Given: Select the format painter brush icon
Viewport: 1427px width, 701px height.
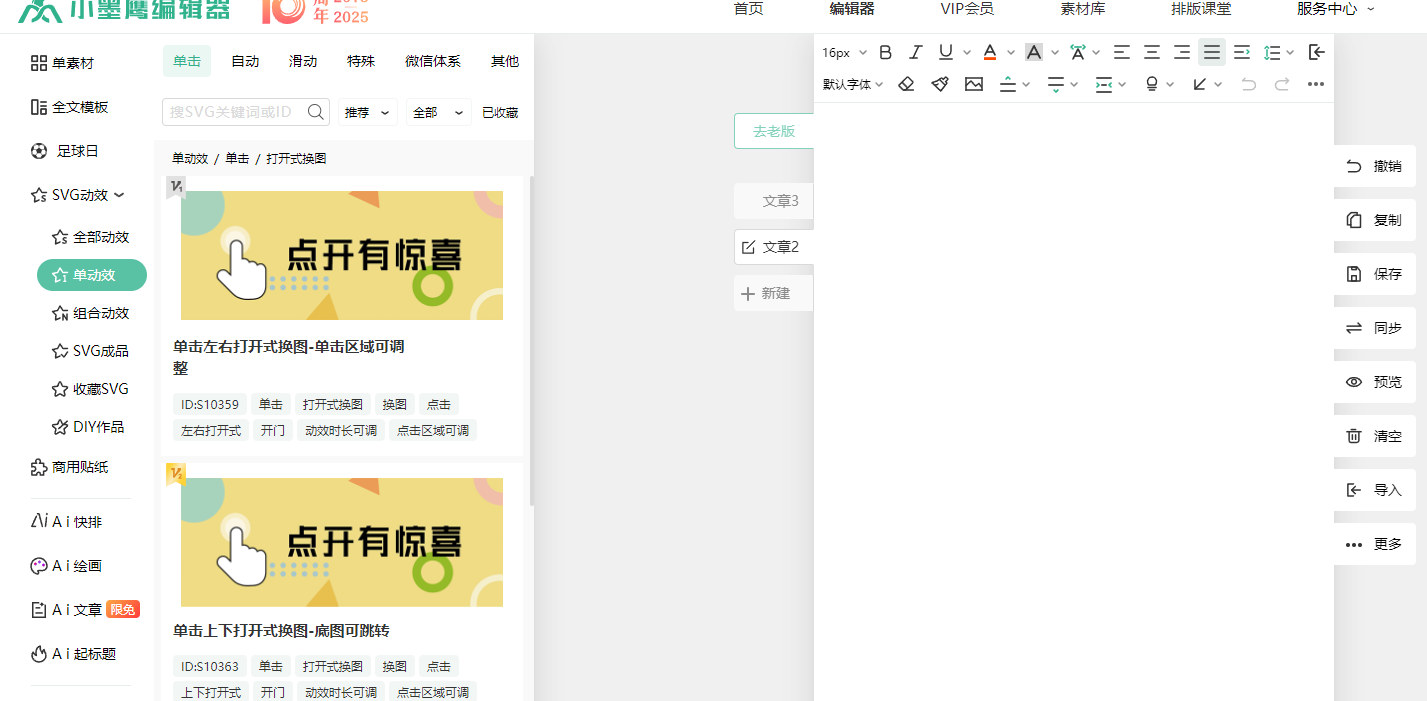Looking at the screenshot, I should click(x=940, y=84).
